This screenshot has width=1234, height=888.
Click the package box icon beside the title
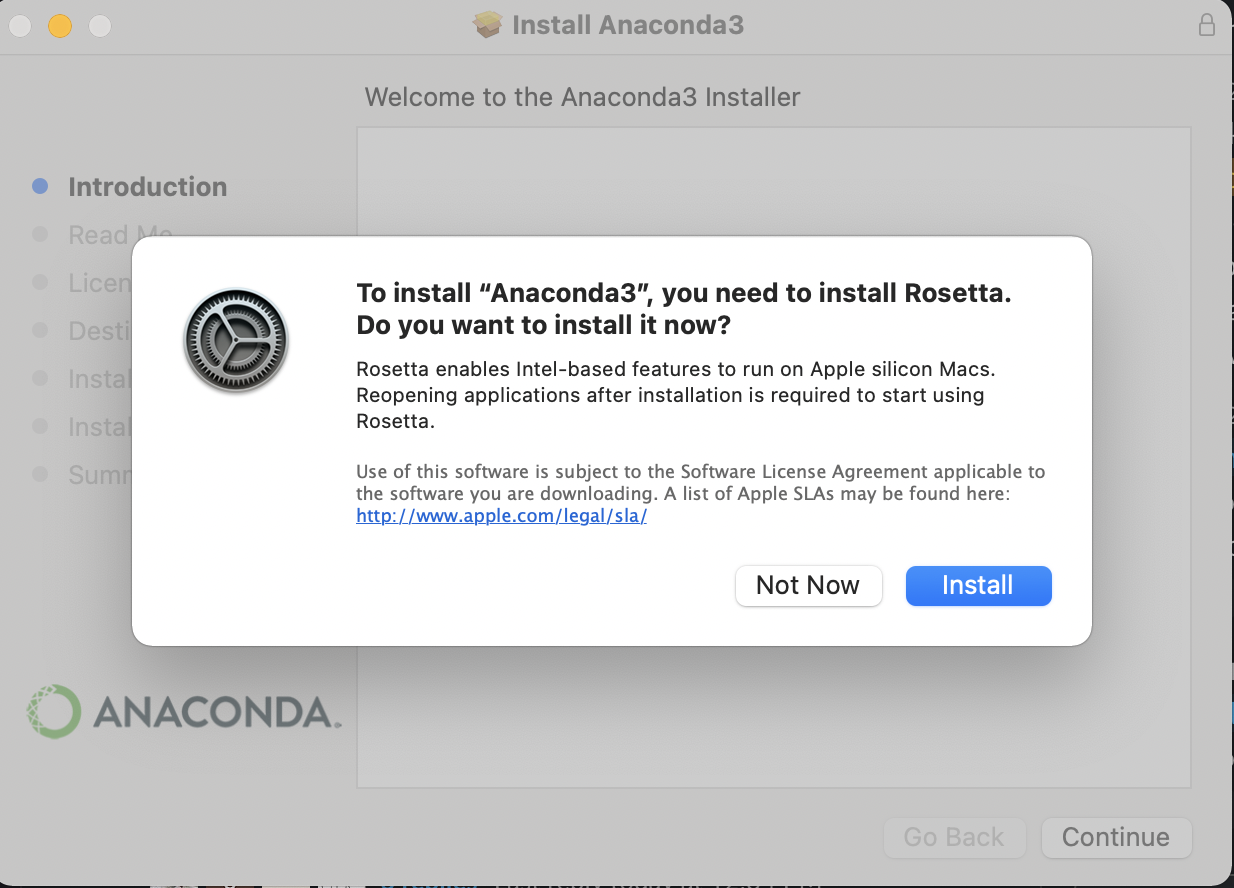(x=488, y=25)
